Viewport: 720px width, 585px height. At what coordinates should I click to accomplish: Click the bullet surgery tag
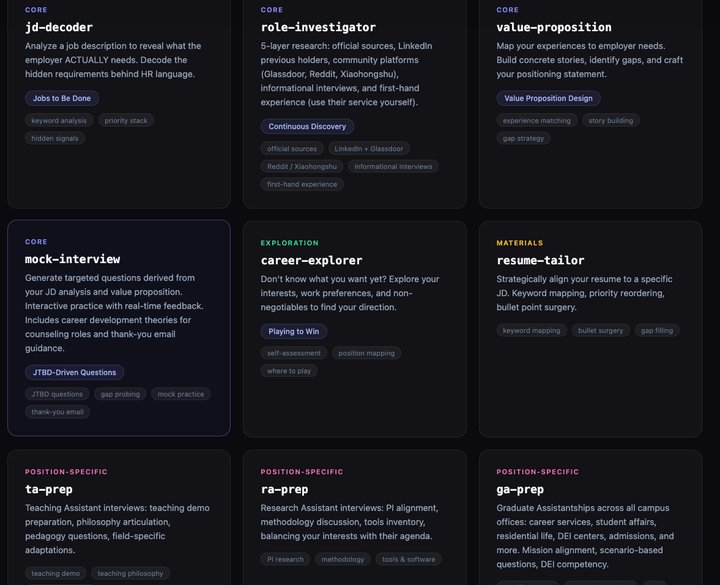pos(600,331)
